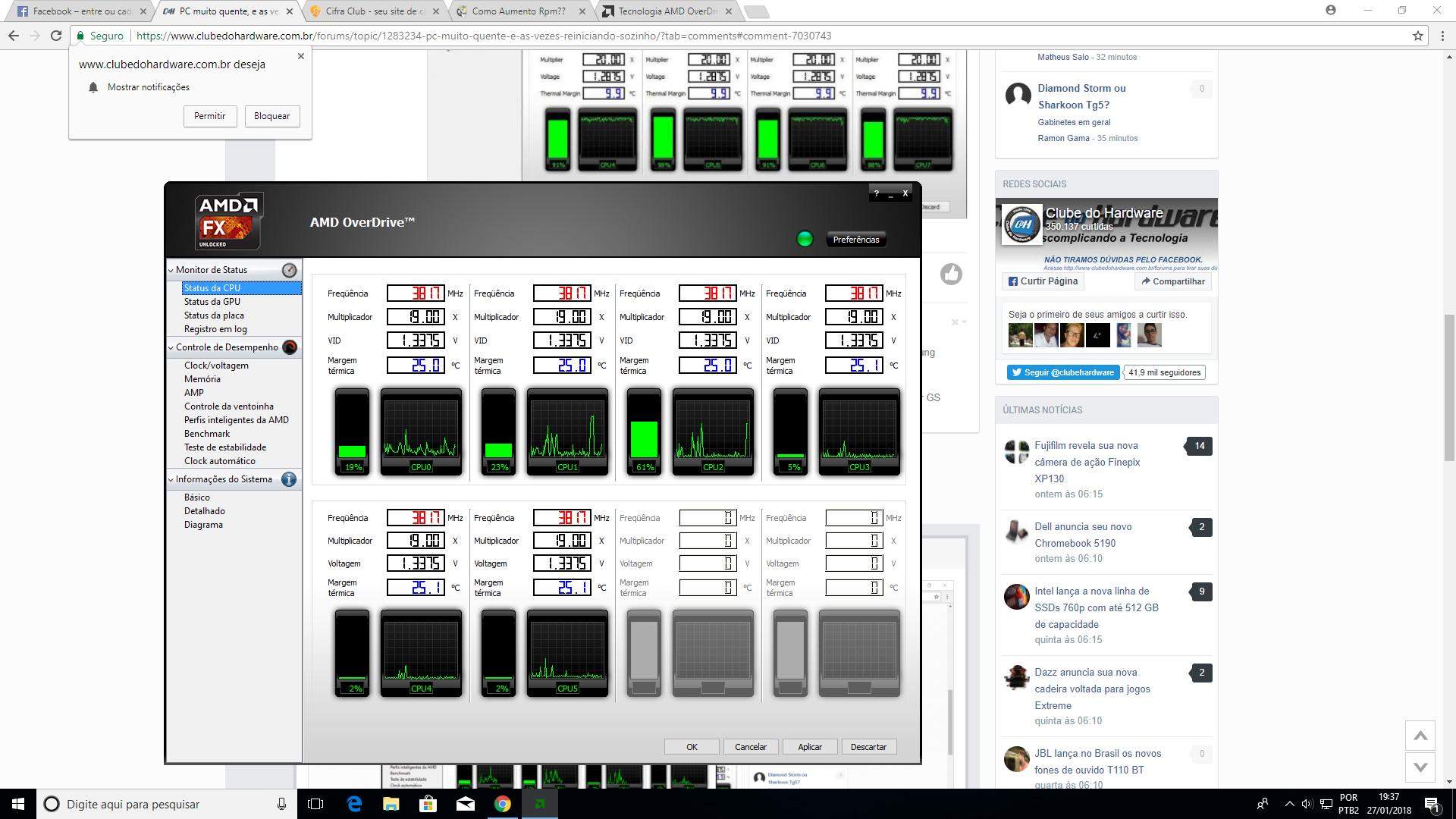Open Teste de estabilidade
The height and width of the screenshot is (819, 1456).
[x=225, y=447]
